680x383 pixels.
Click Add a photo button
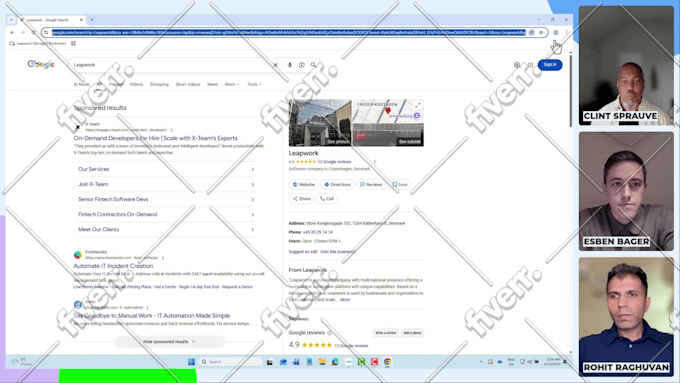click(x=412, y=333)
